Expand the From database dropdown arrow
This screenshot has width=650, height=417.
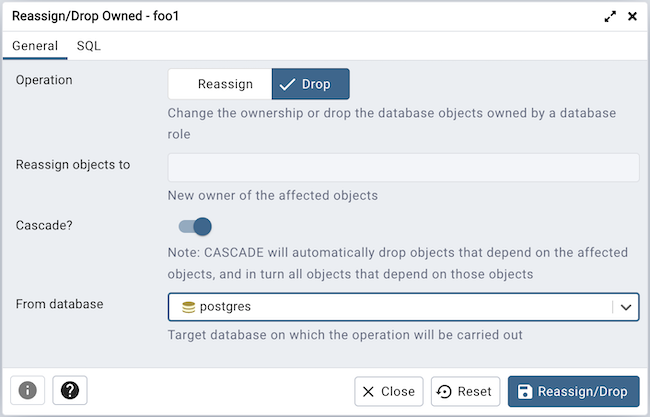tap(626, 307)
